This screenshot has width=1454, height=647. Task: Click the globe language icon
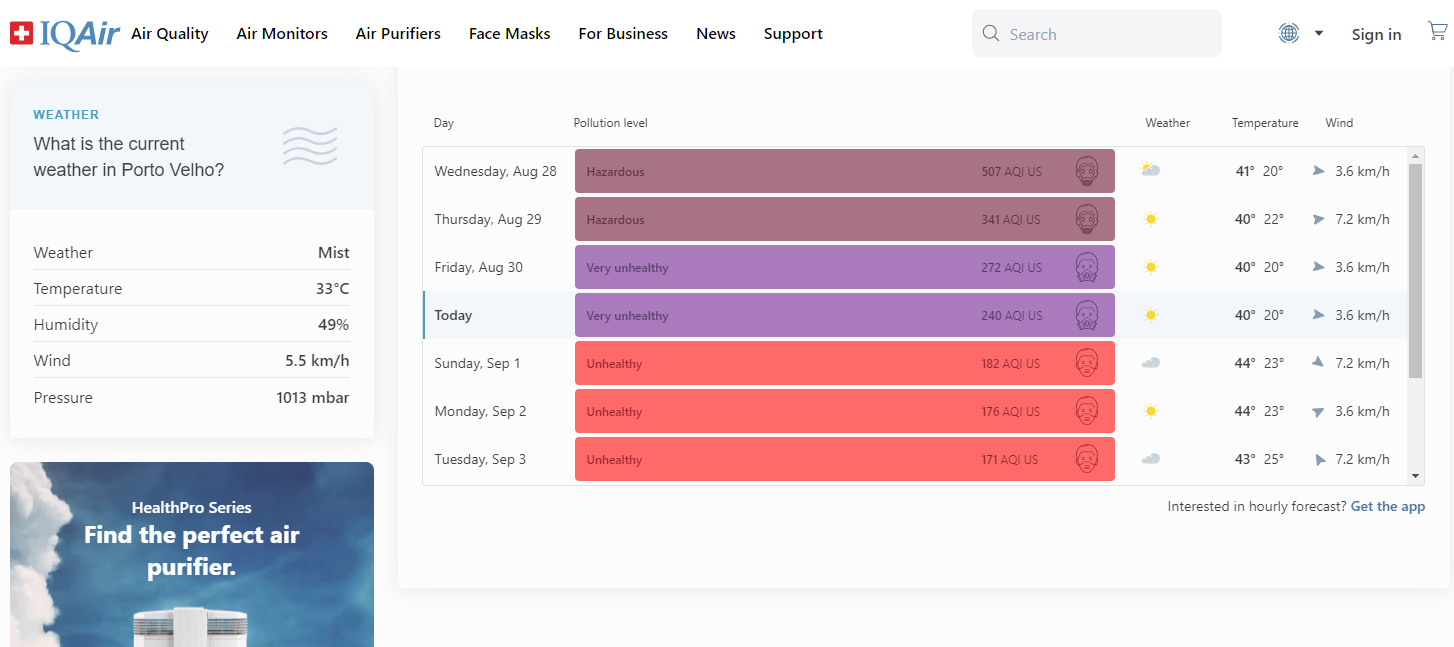click(x=1289, y=33)
